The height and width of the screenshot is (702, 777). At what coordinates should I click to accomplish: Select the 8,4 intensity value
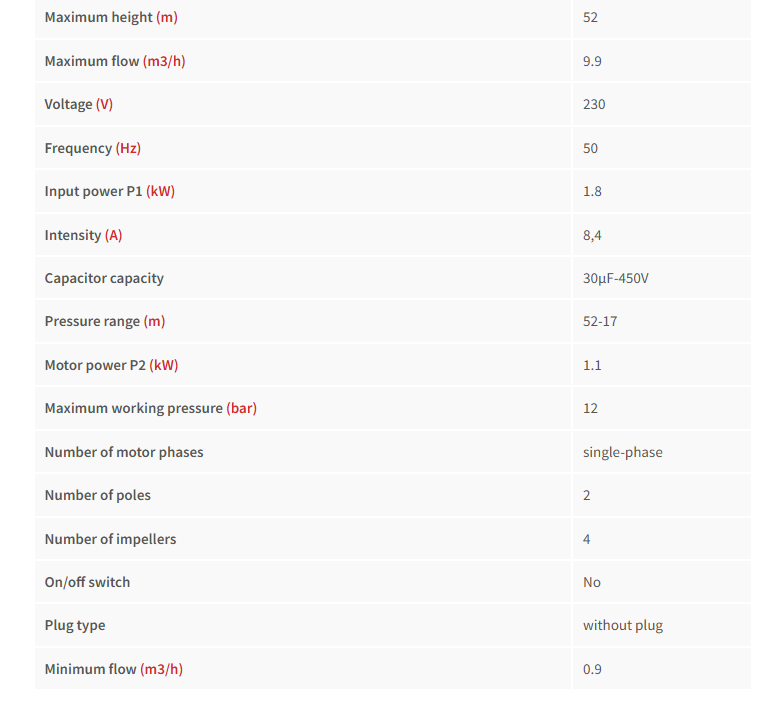coord(592,235)
